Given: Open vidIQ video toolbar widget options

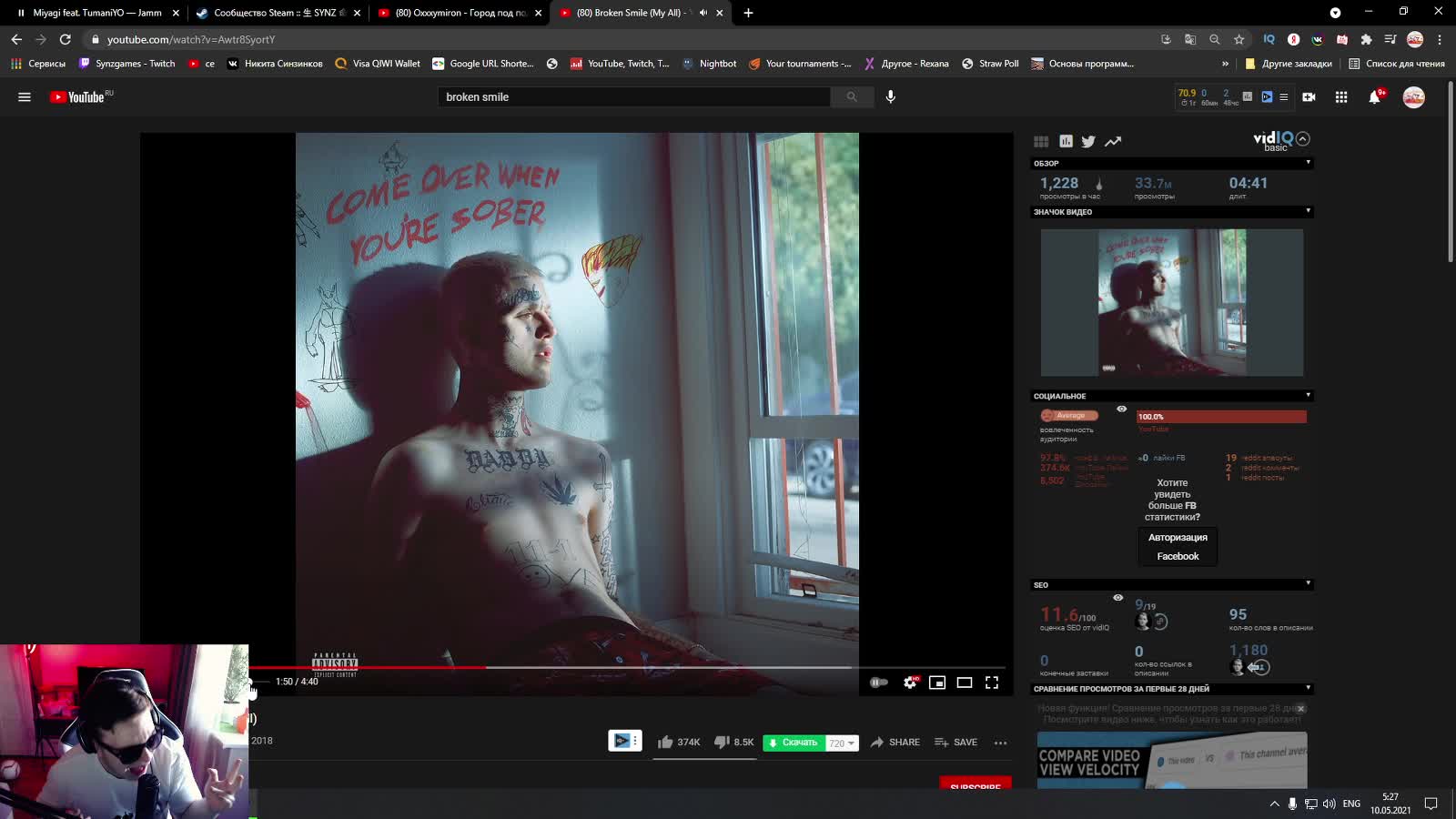Looking at the screenshot, I should coord(635,741).
